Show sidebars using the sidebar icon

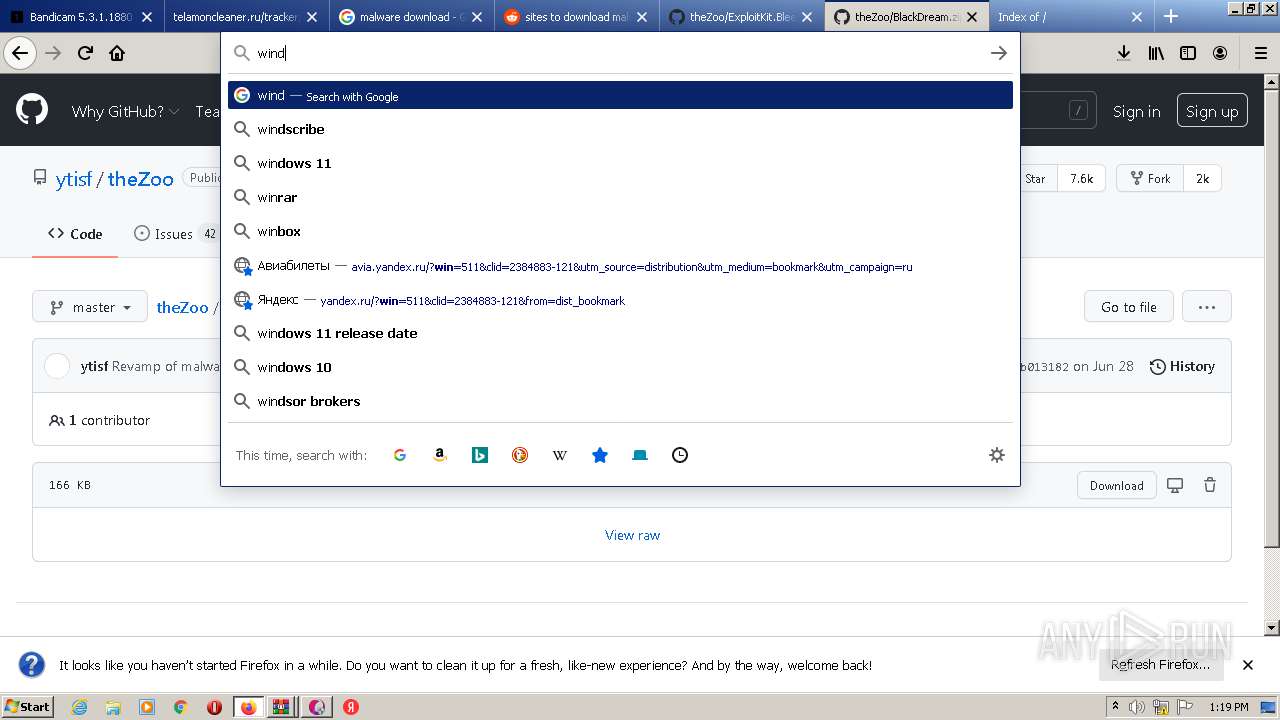[x=1188, y=53]
